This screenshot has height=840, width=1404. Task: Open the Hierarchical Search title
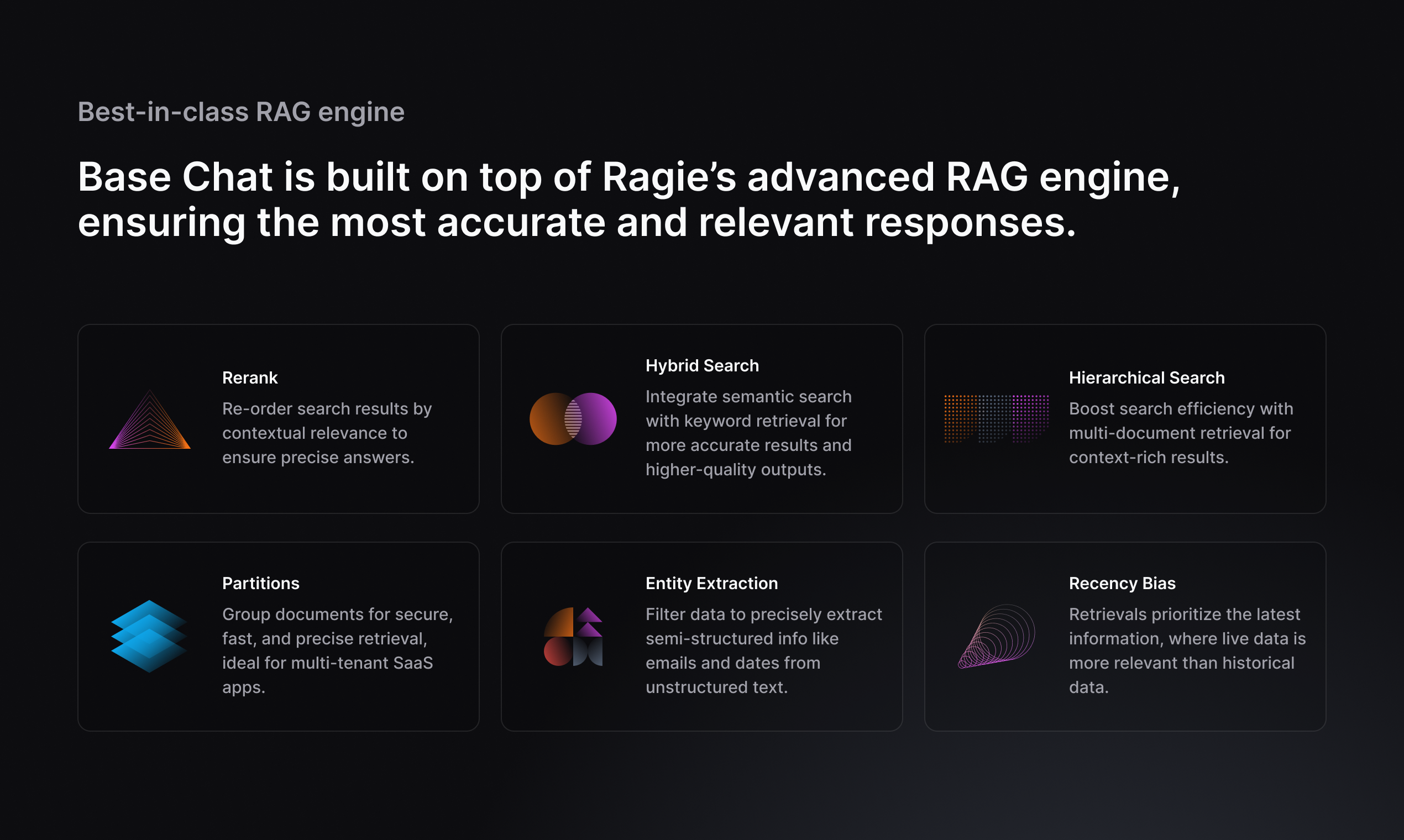(x=1146, y=377)
